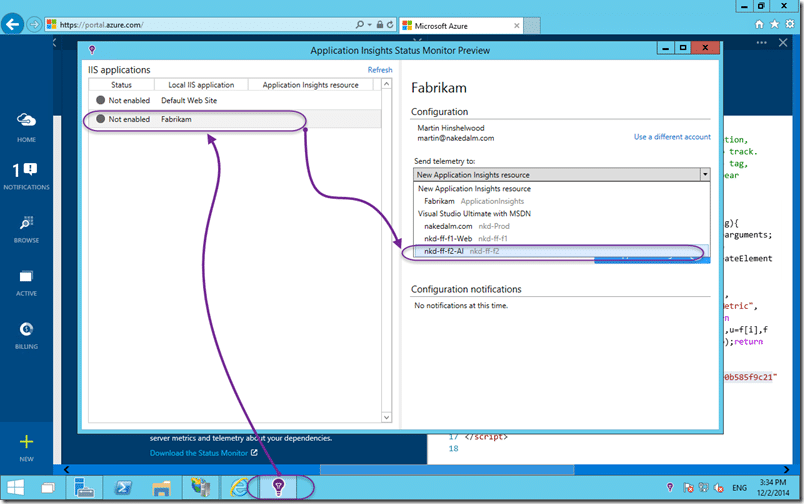
Task: Click the browser back arrow button
Action: 12,24
